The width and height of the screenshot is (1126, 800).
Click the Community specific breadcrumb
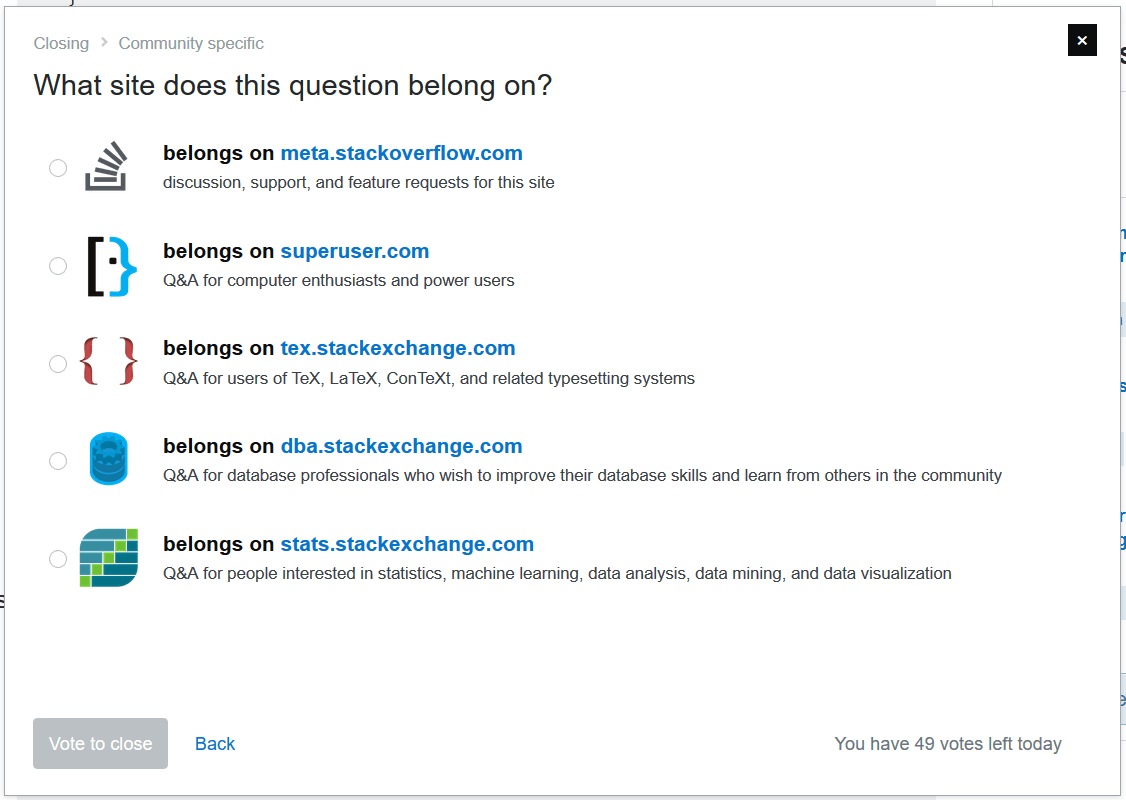point(191,43)
